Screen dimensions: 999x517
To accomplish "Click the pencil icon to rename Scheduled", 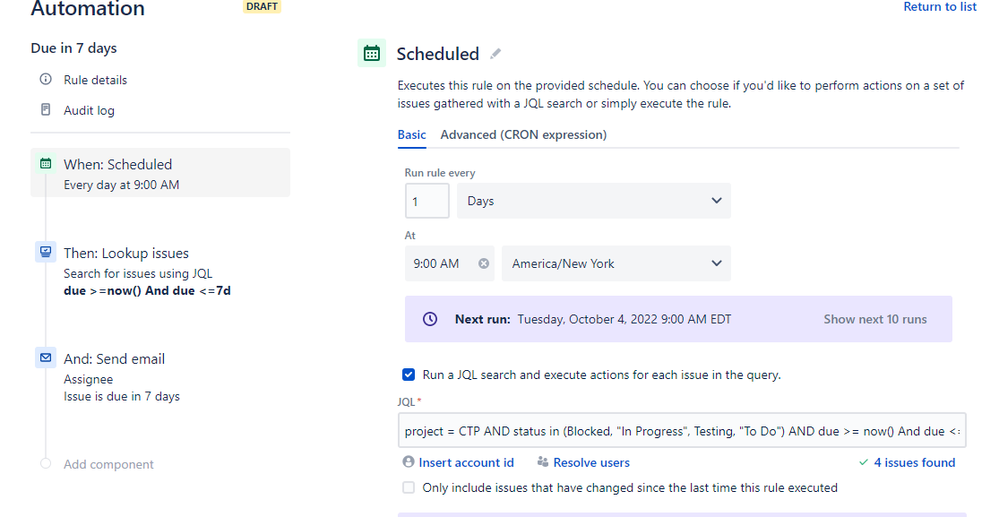I will 495,54.
